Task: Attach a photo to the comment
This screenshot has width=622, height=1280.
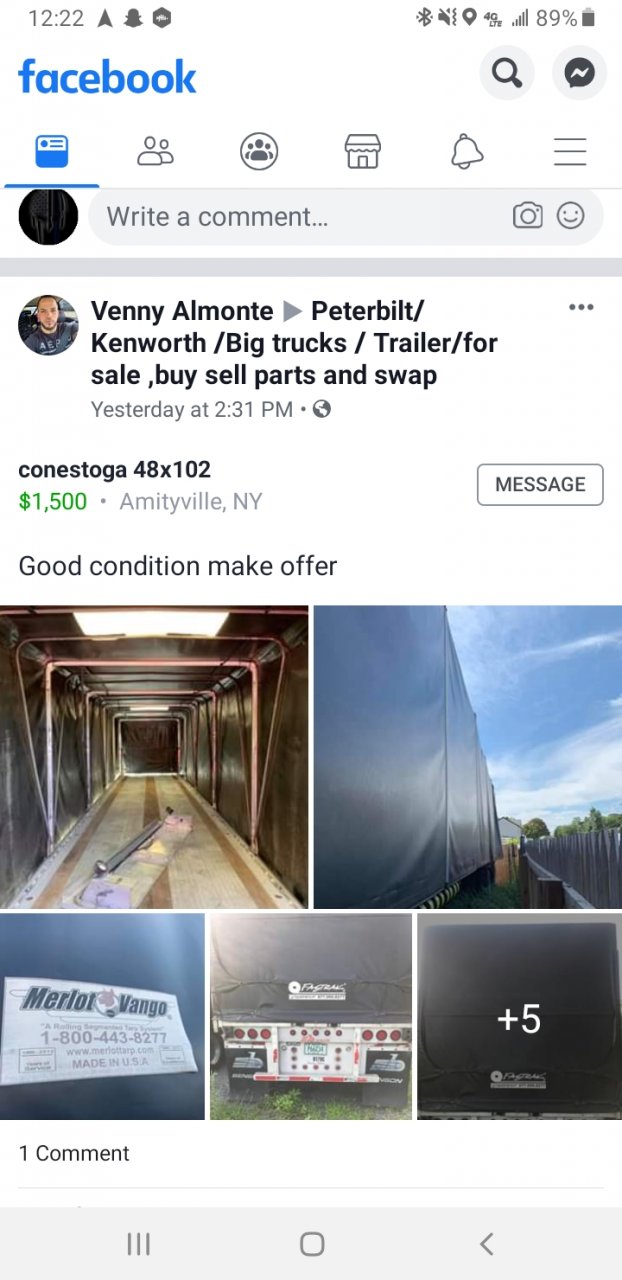Action: click(527, 216)
